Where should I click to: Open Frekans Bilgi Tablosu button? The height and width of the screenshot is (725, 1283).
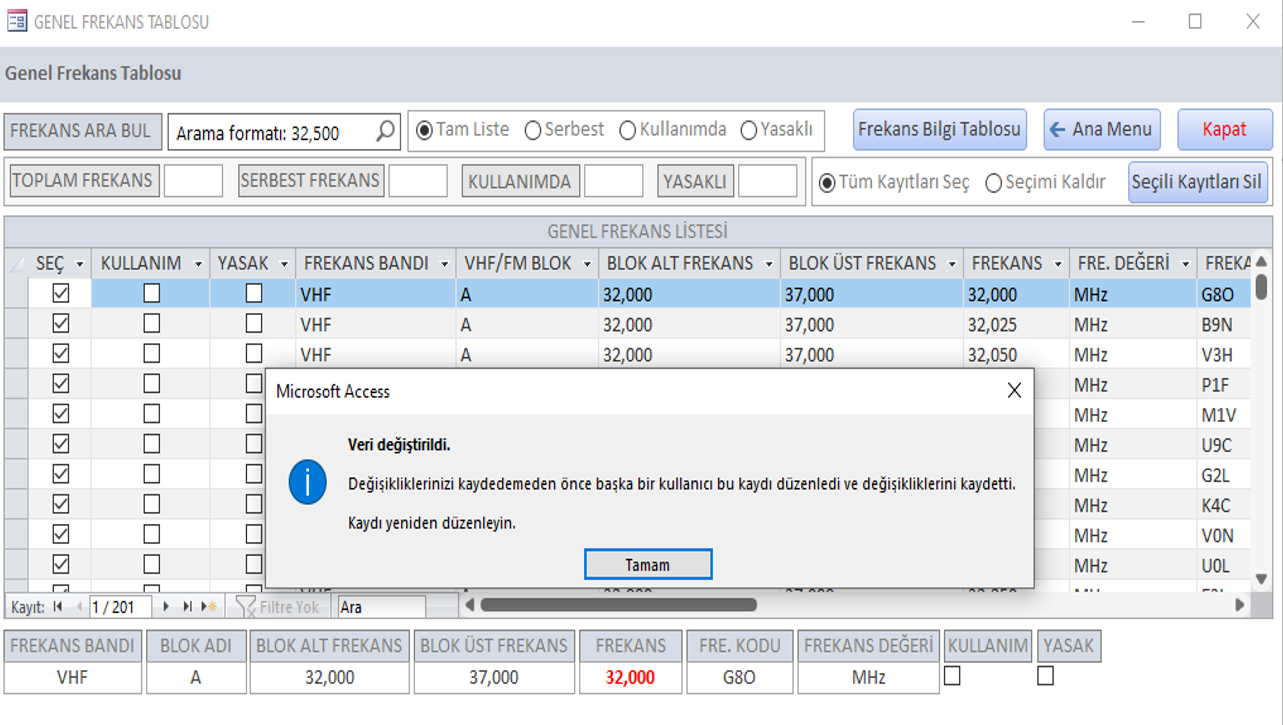pos(940,129)
